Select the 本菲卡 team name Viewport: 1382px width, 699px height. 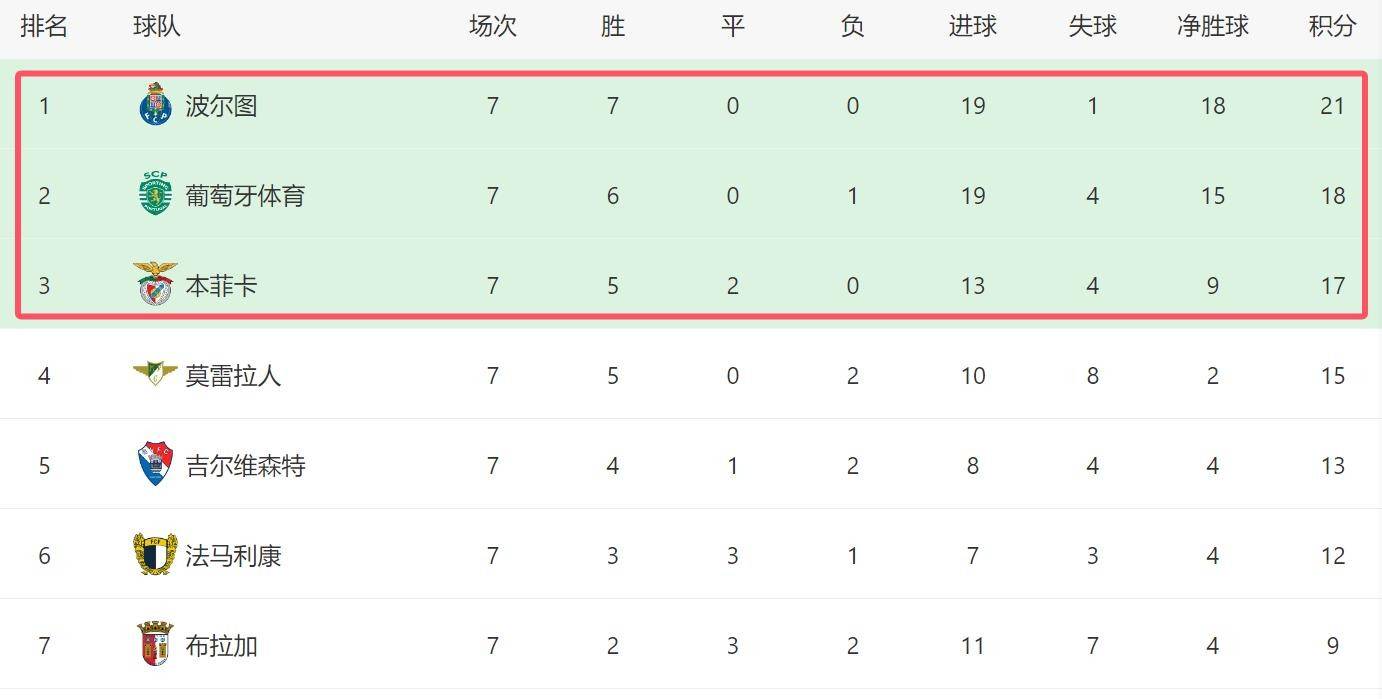(221, 286)
